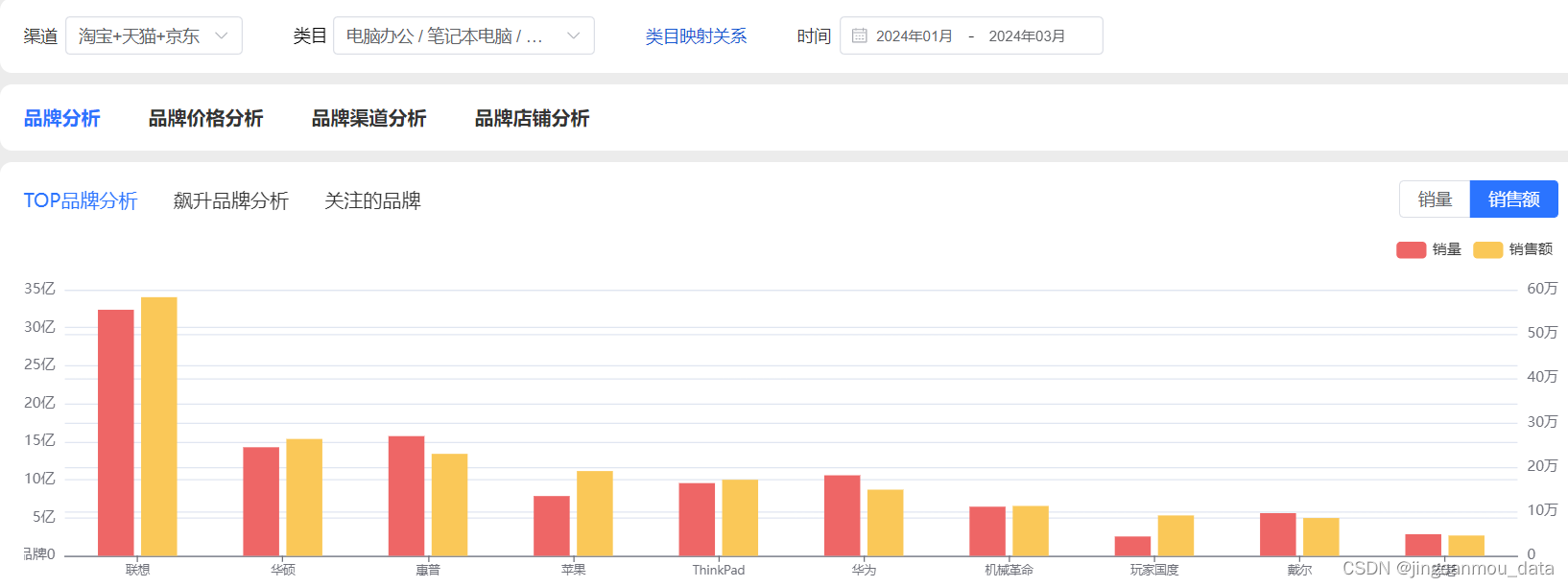Viewport: 1568px width, 587px height.
Task: Click the red 玩家国度 bar
Action: (1132, 546)
